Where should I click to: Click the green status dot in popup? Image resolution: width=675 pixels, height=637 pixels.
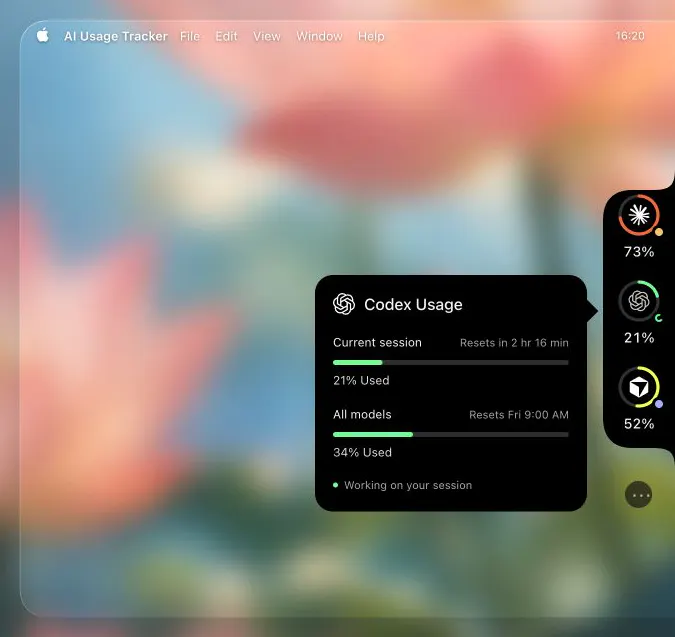click(335, 485)
